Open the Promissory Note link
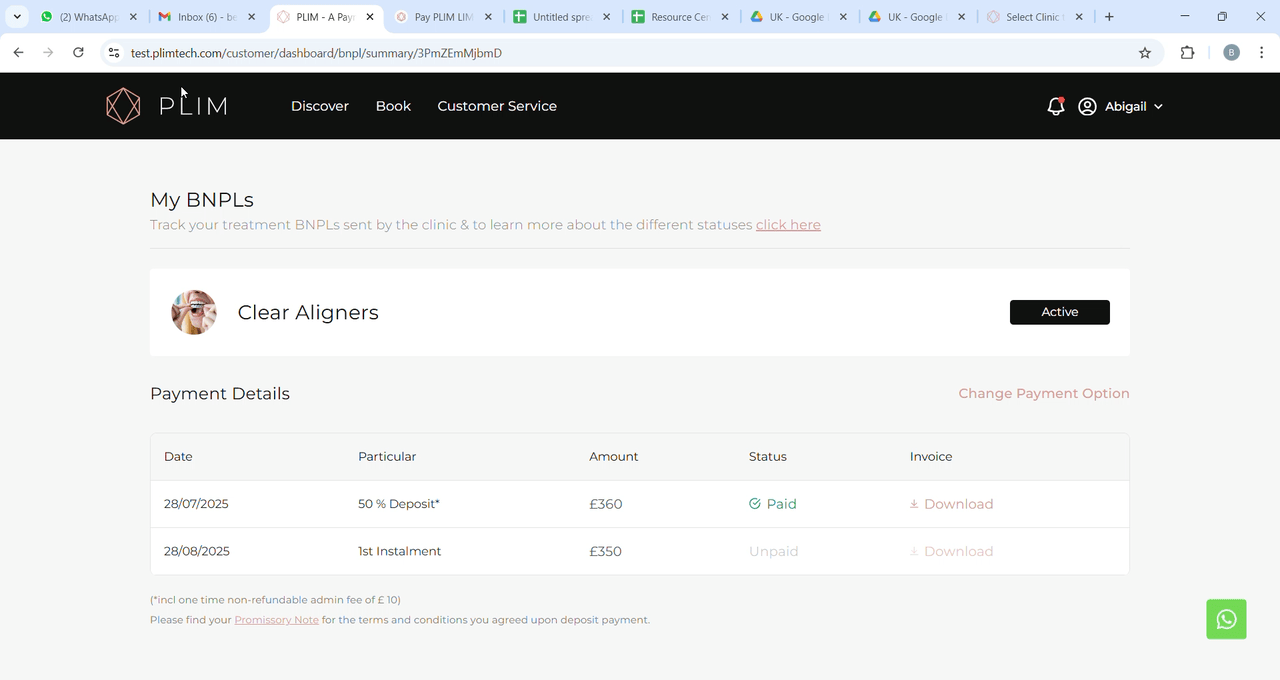The width and height of the screenshot is (1280, 680). coord(276,620)
